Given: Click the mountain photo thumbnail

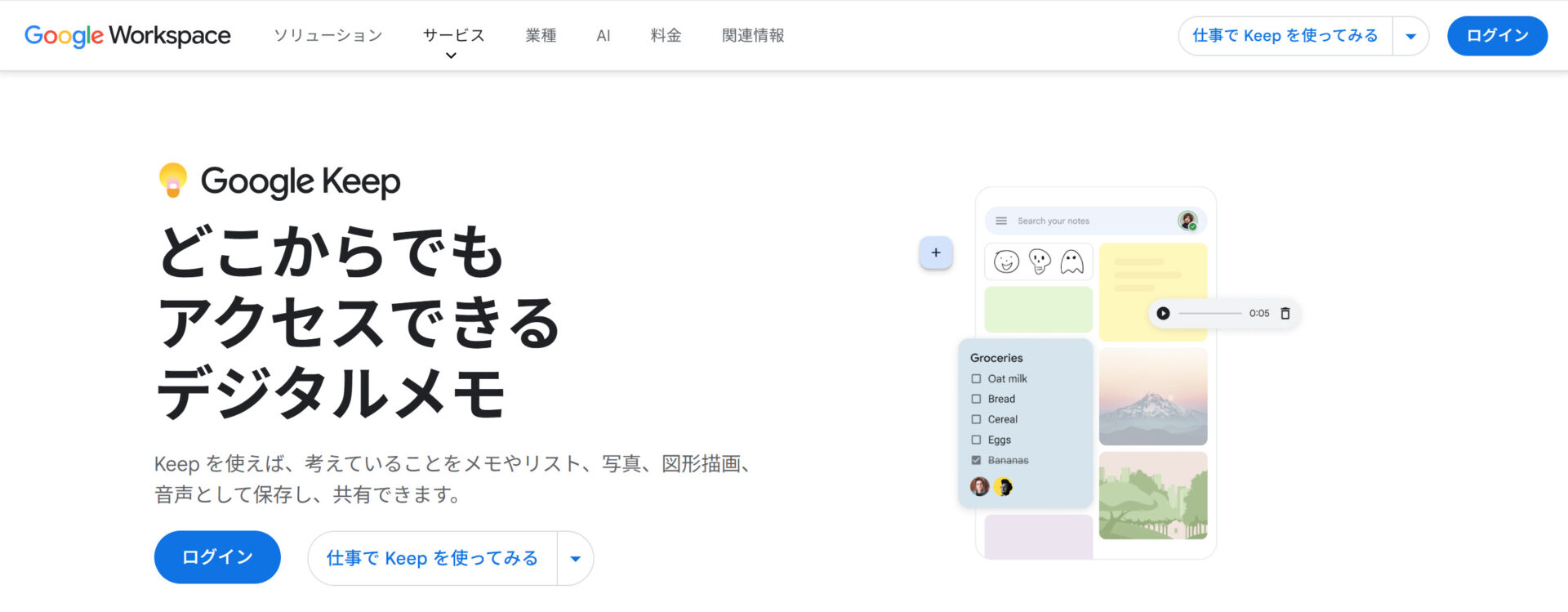Looking at the screenshot, I should pos(1153,396).
